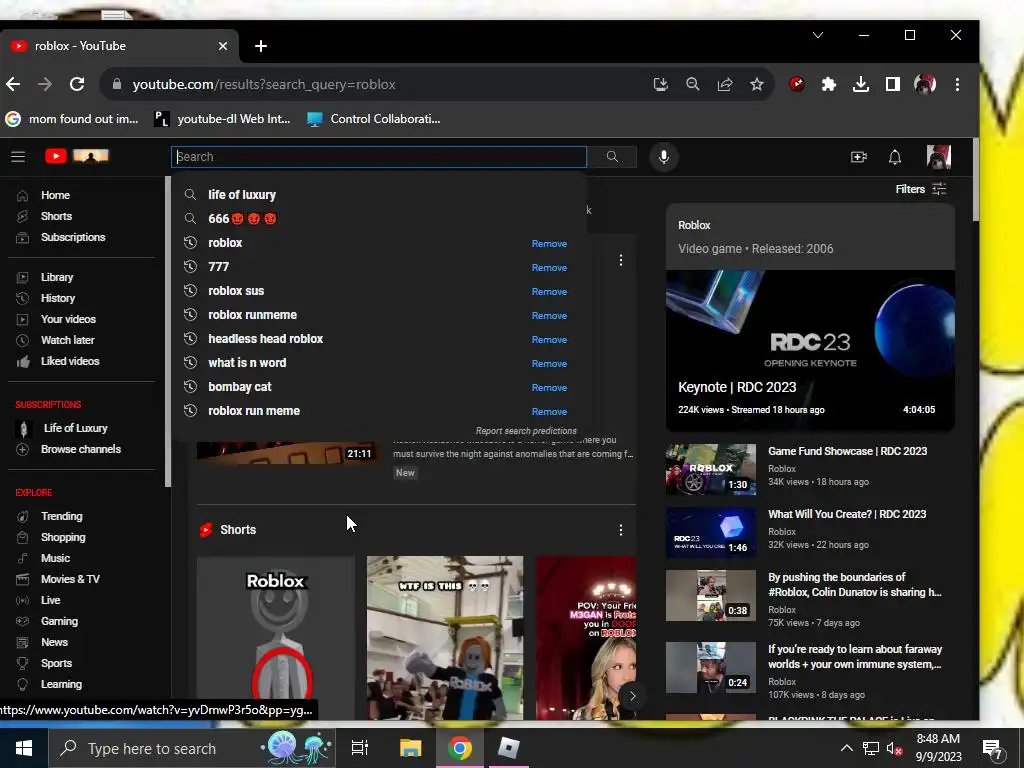The height and width of the screenshot is (768, 1024).
Task: Click the page vertical scrollbar
Action: pyautogui.click(x=976, y=180)
